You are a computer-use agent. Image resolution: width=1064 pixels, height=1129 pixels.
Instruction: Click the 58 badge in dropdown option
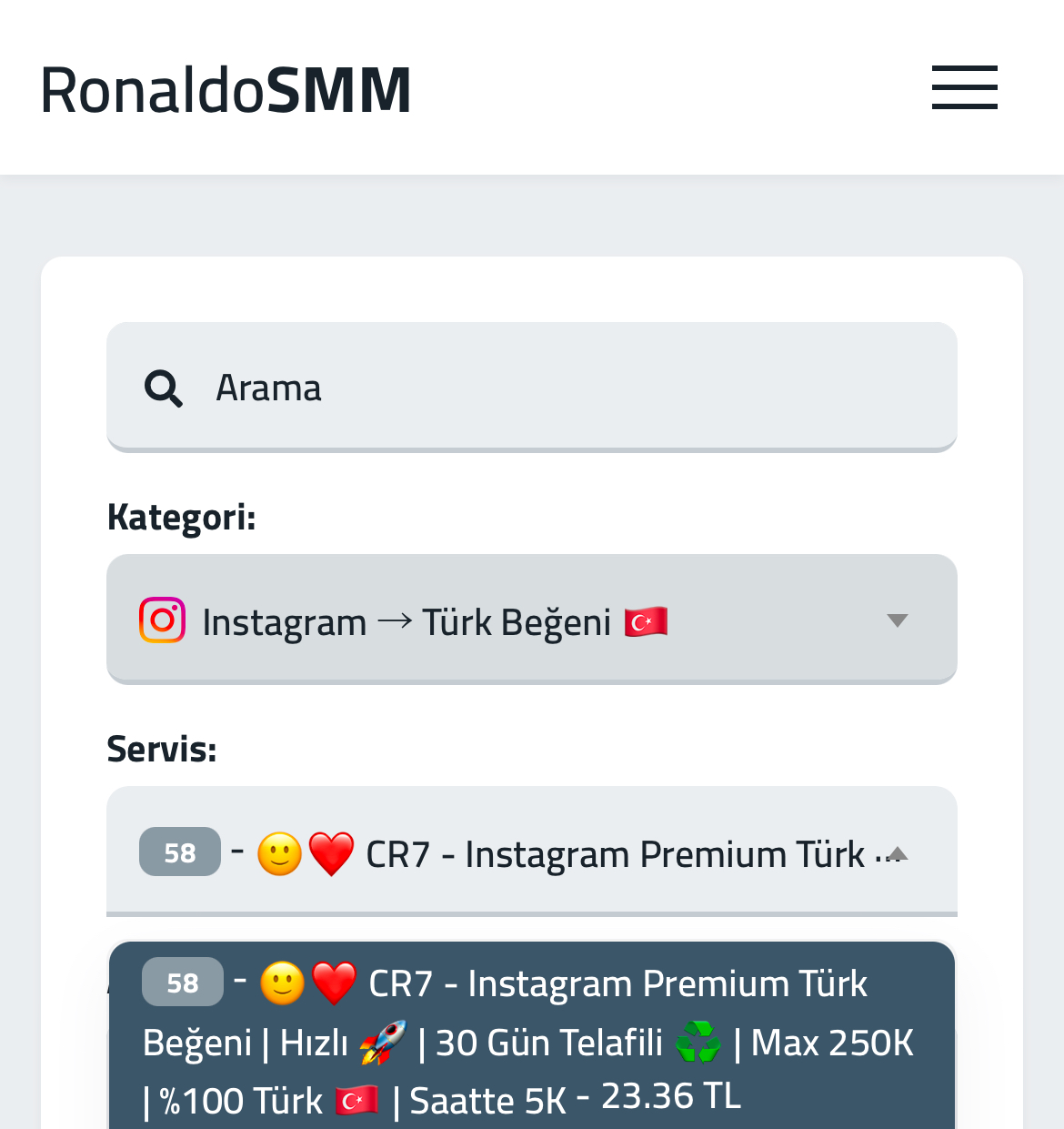pos(183,982)
